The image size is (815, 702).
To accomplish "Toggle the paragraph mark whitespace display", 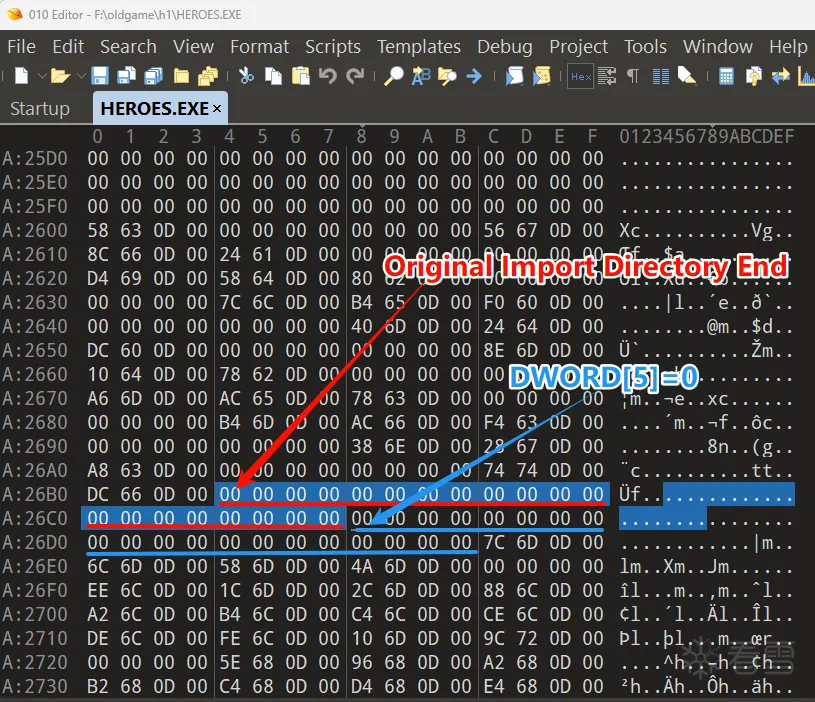I will (633, 76).
